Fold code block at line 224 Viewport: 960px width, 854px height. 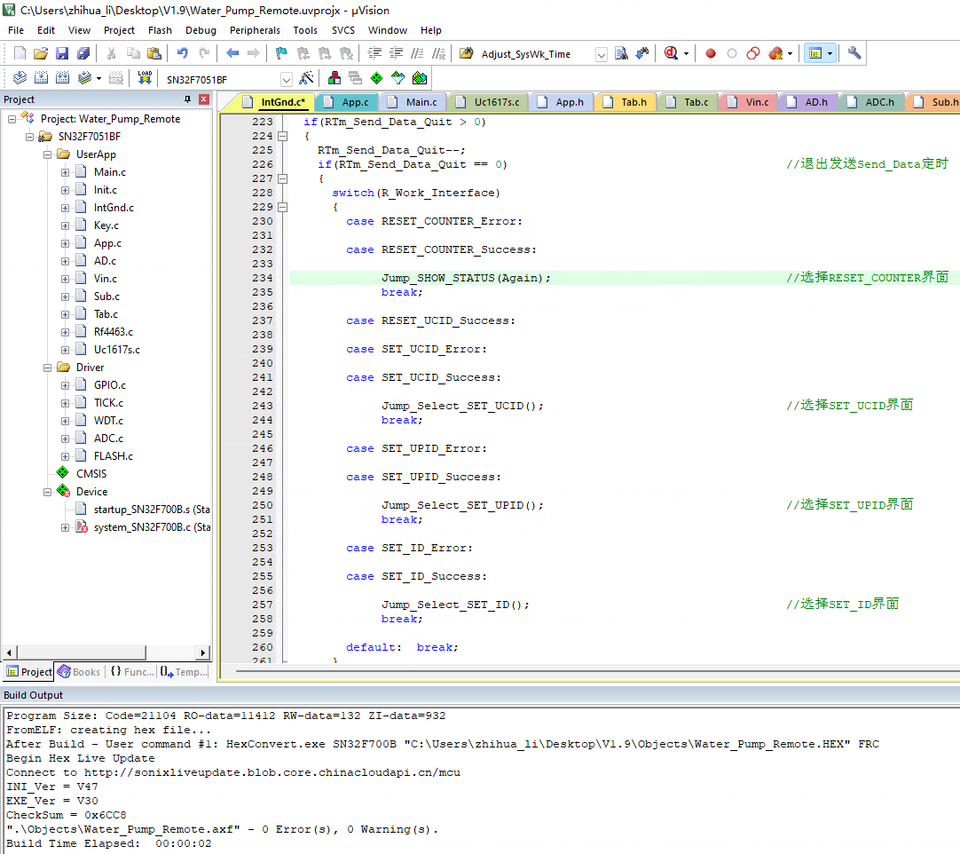(x=282, y=136)
